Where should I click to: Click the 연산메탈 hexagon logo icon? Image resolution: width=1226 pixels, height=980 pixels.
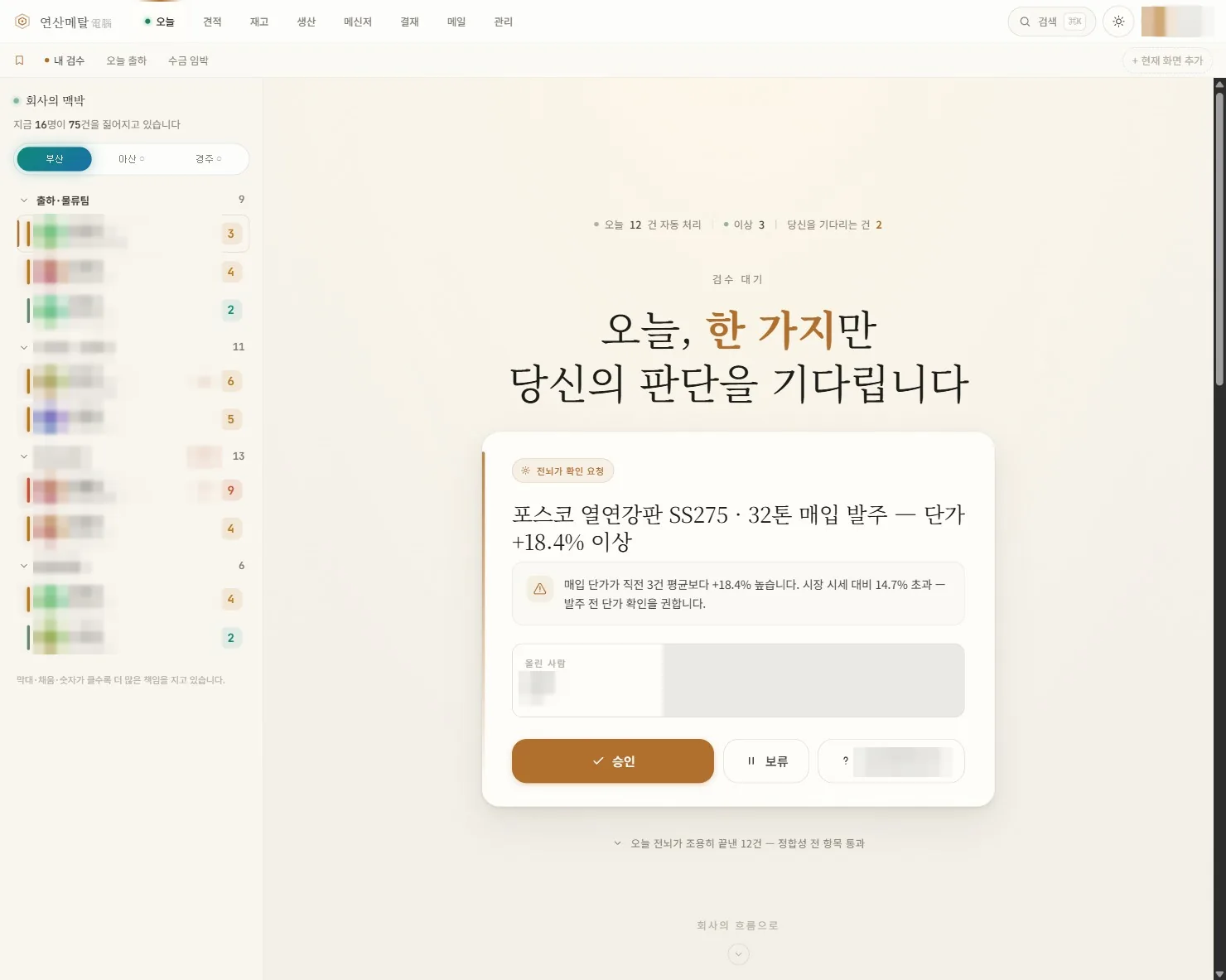point(22,22)
